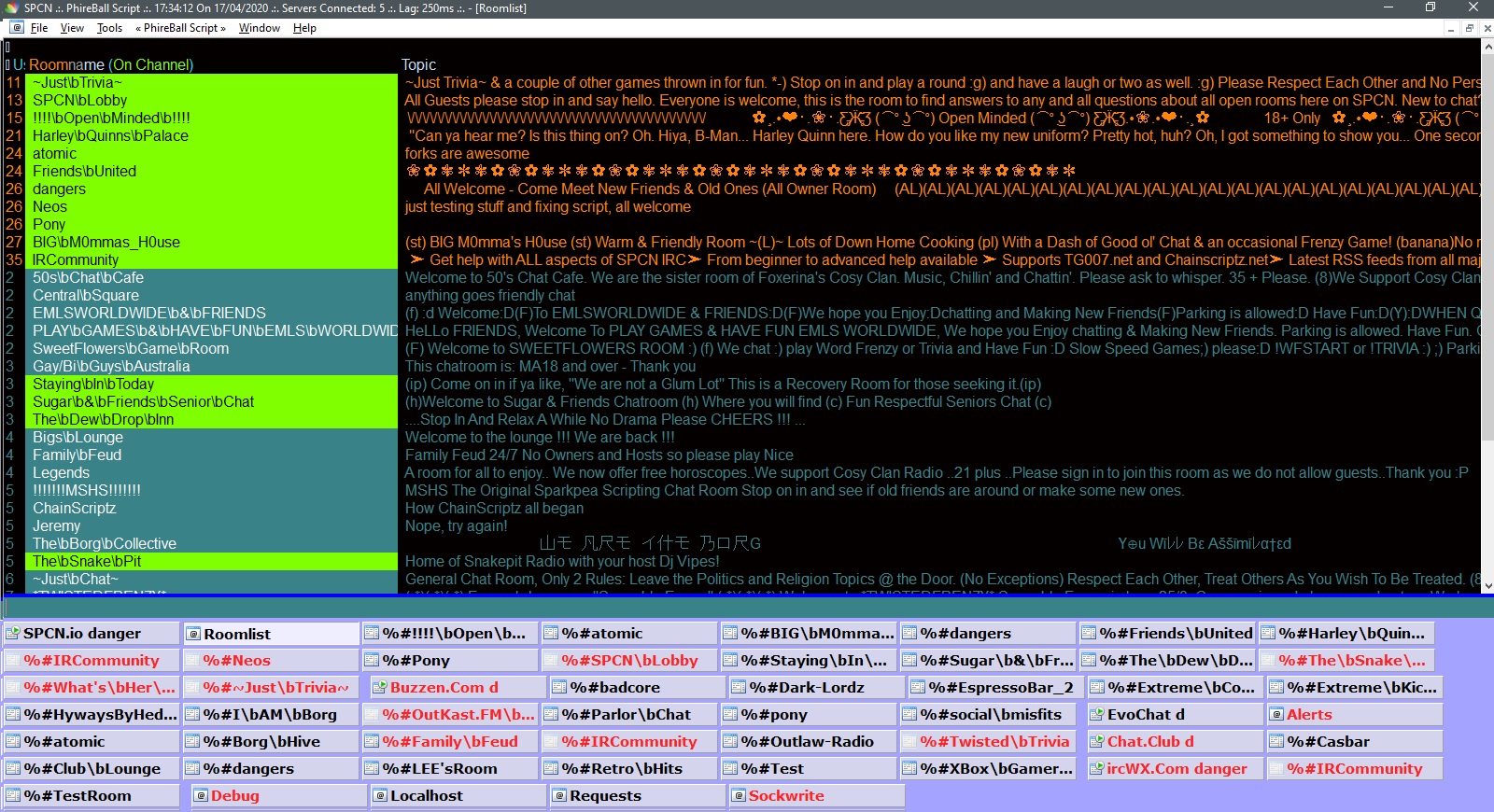This screenshot has height=812, width=1494.
Task: Switch to the ircWX.Com danger server tab
Action: pyautogui.click(x=1176, y=769)
